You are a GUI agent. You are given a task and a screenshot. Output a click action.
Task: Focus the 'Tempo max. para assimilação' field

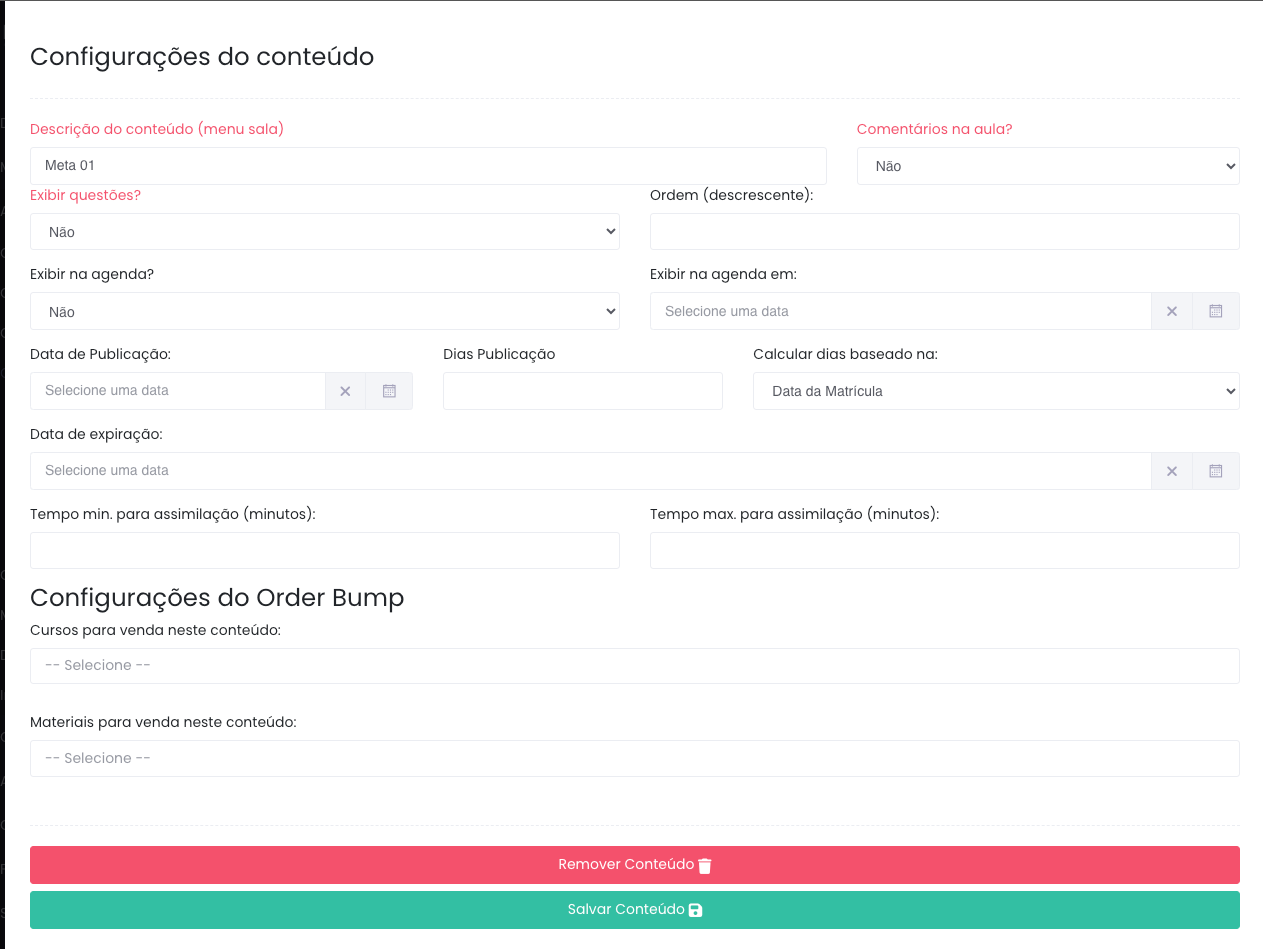point(944,551)
